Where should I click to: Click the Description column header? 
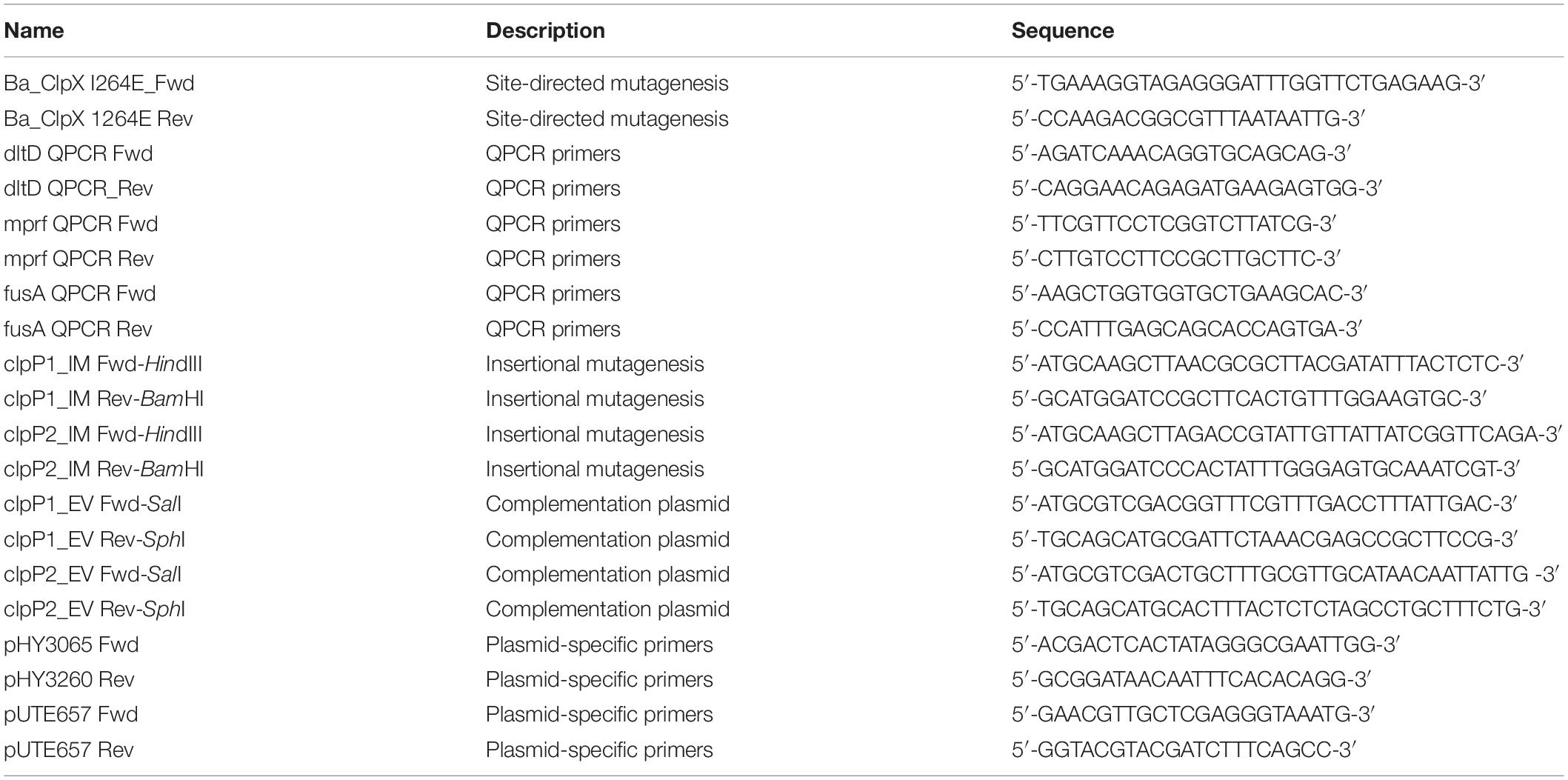[545, 30]
